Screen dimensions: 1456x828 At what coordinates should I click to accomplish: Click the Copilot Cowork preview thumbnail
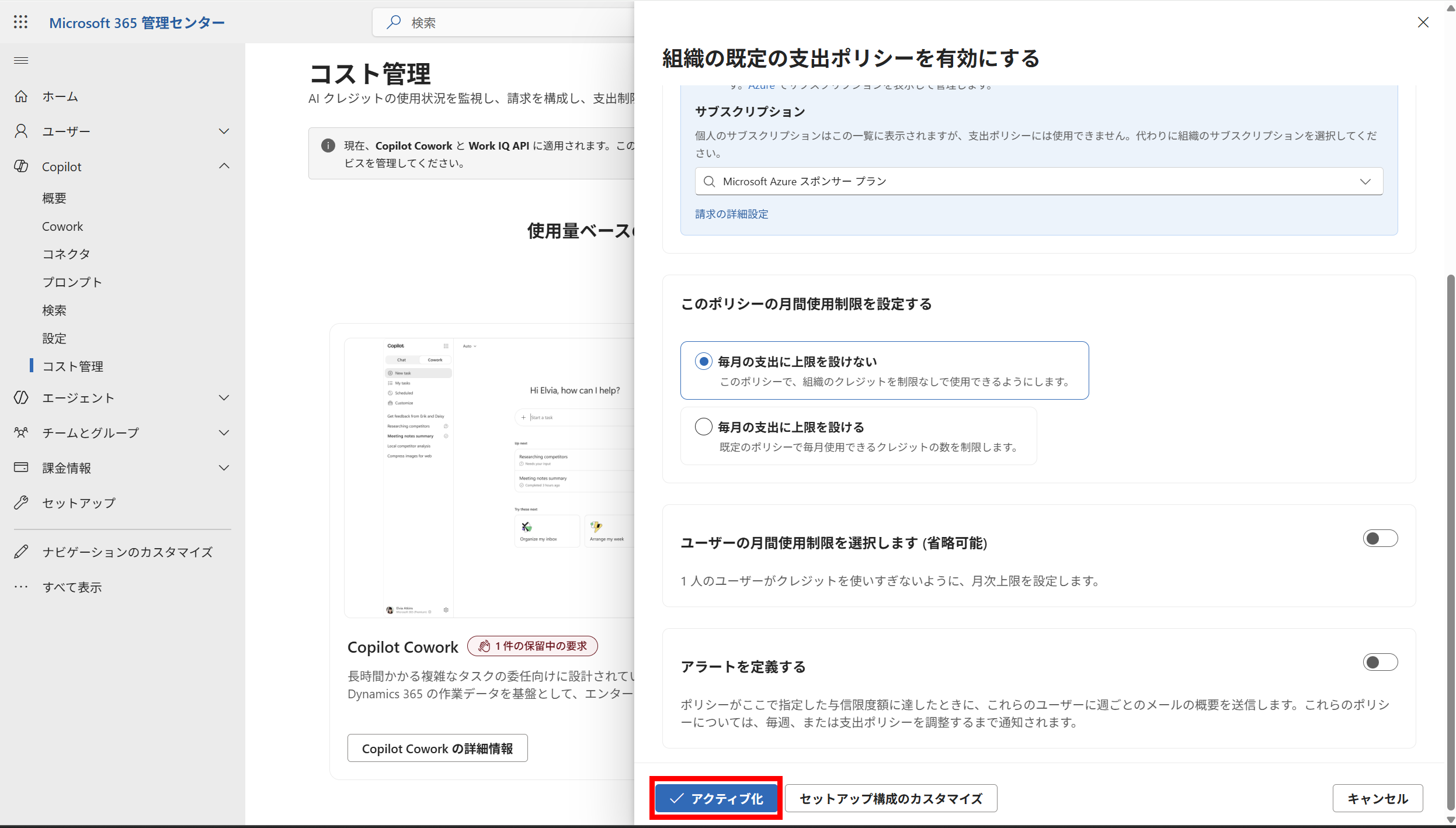[x=489, y=477]
